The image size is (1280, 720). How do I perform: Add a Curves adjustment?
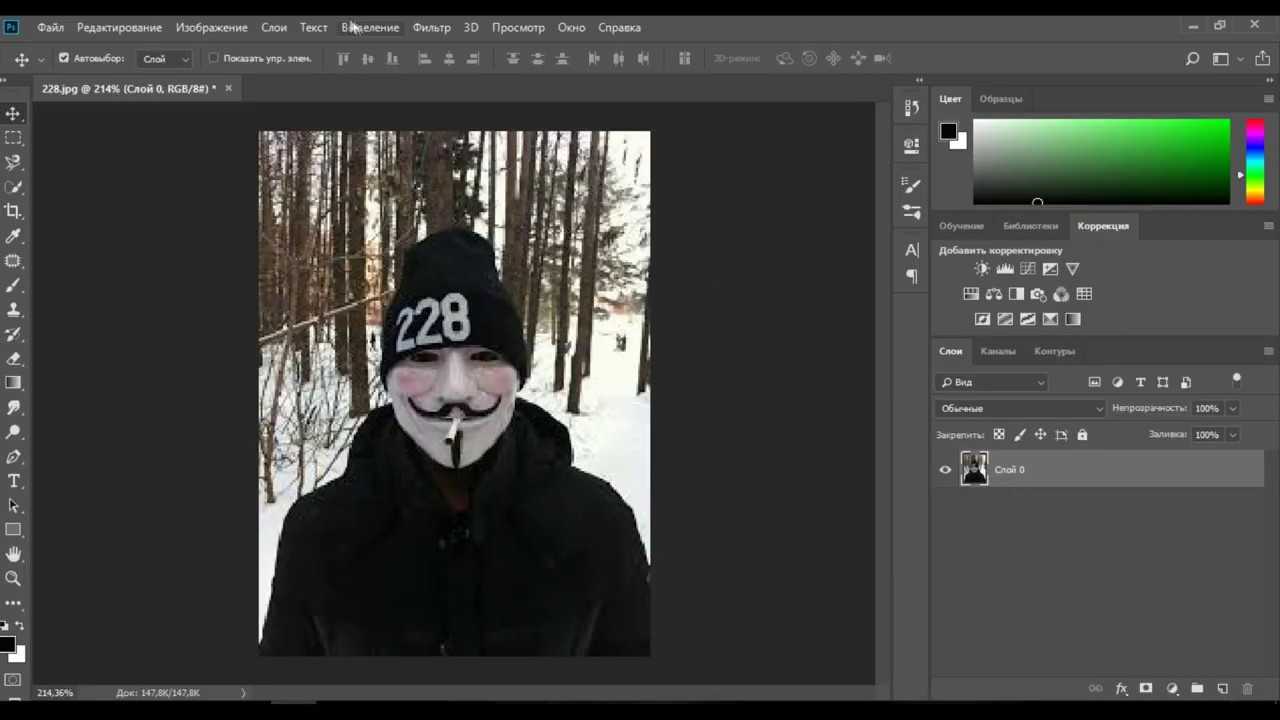[x=1027, y=269]
